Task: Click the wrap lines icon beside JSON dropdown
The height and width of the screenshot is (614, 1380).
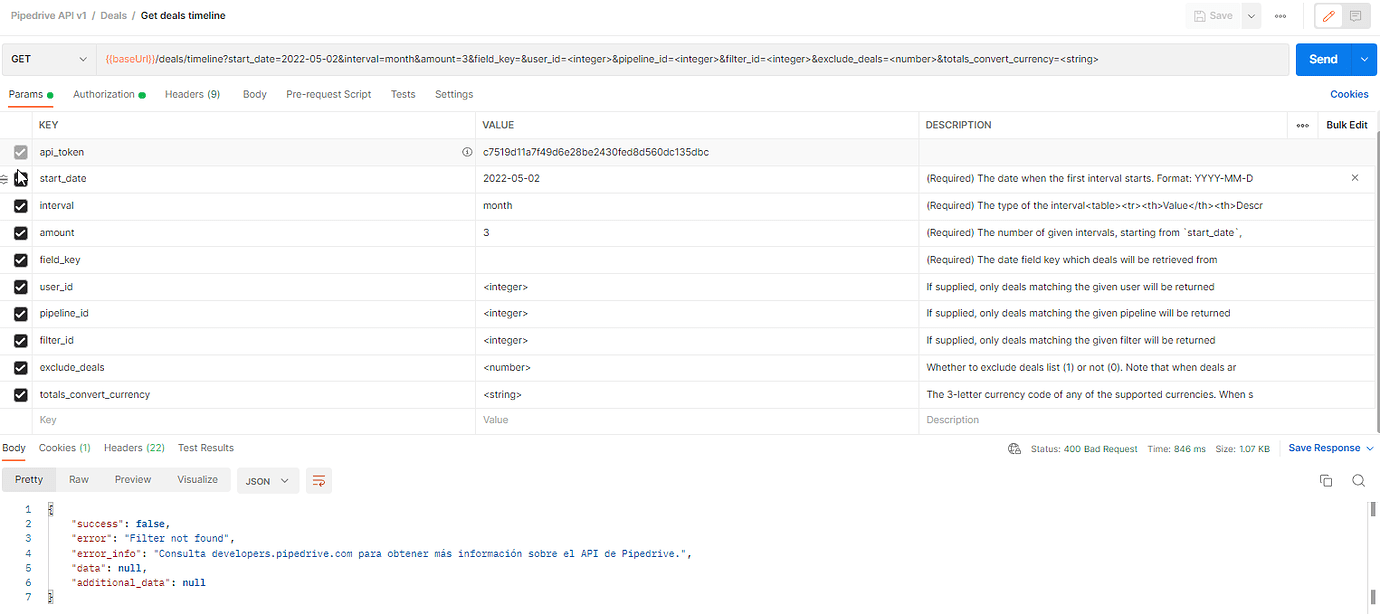Action: click(x=318, y=480)
